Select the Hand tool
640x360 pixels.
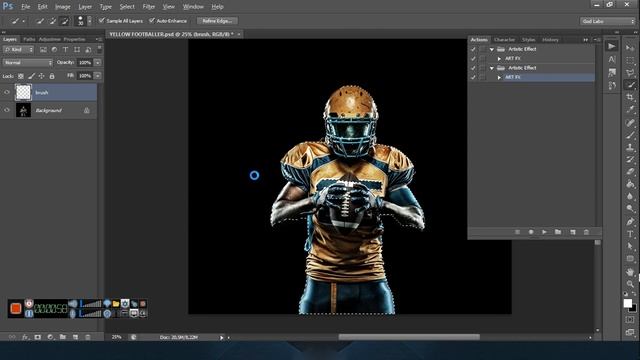[630, 271]
